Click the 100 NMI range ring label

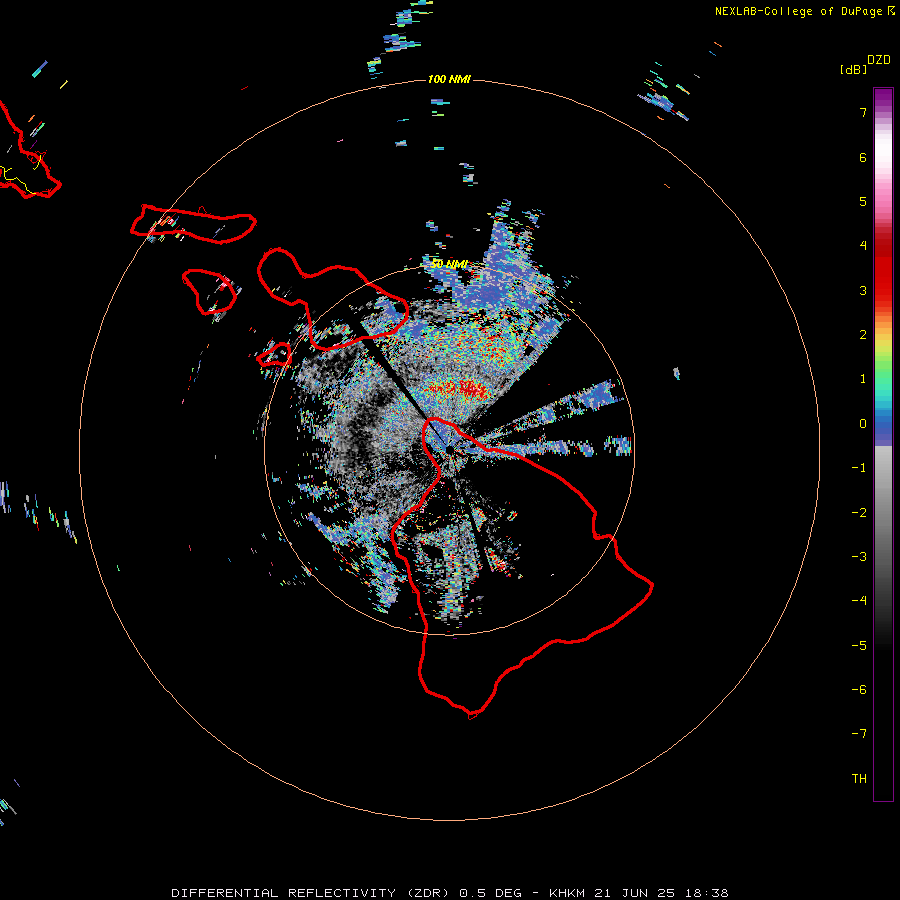tap(449, 79)
